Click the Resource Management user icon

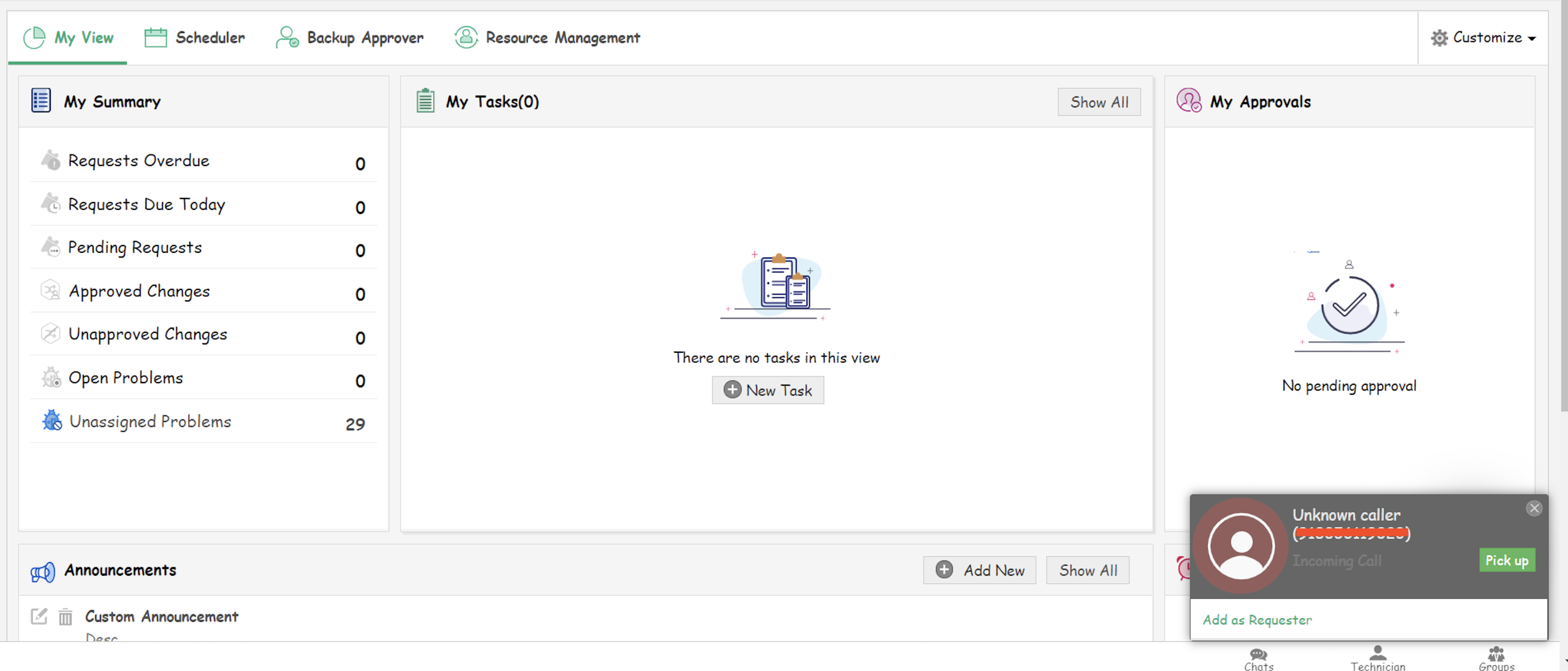(x=466, y=38)
